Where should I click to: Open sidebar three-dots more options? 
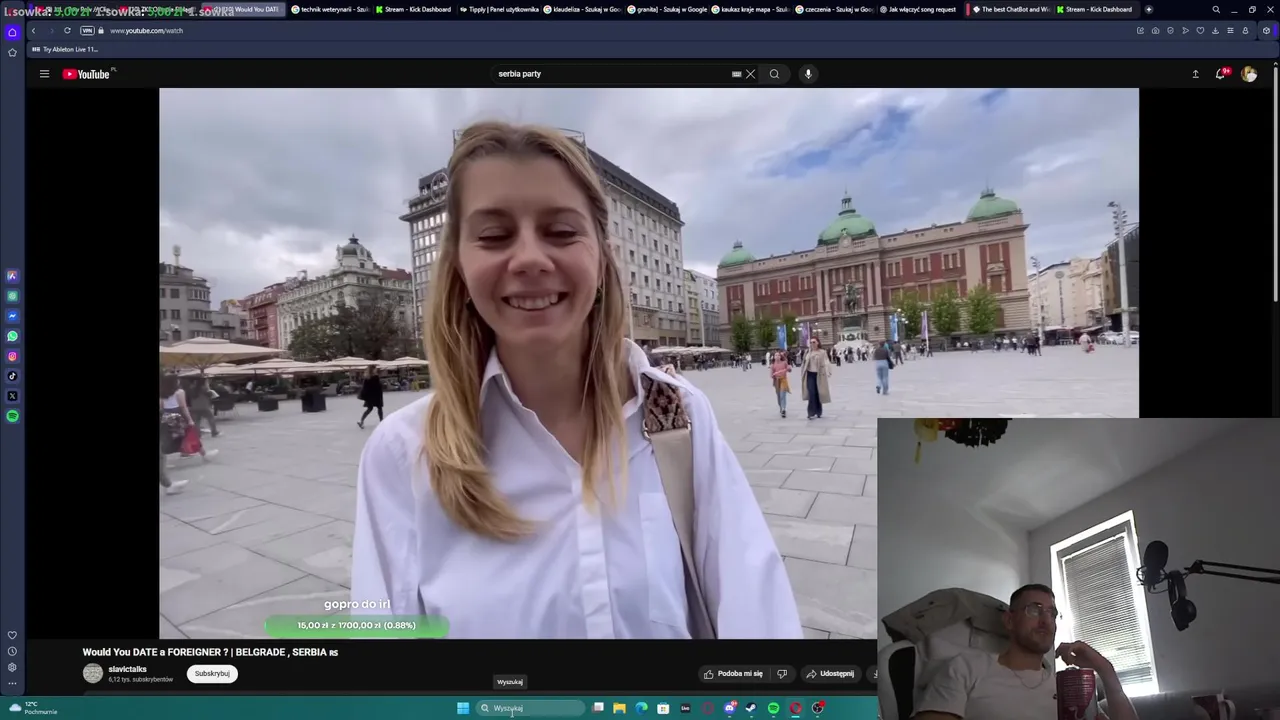tap(12, 684)
